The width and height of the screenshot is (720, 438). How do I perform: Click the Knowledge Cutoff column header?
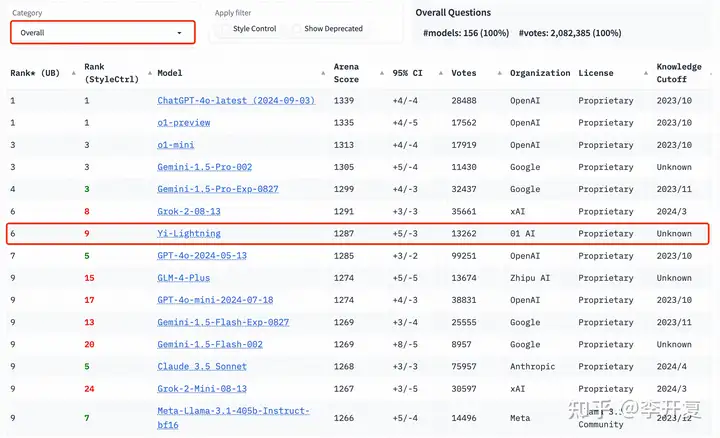pos(679,73)
